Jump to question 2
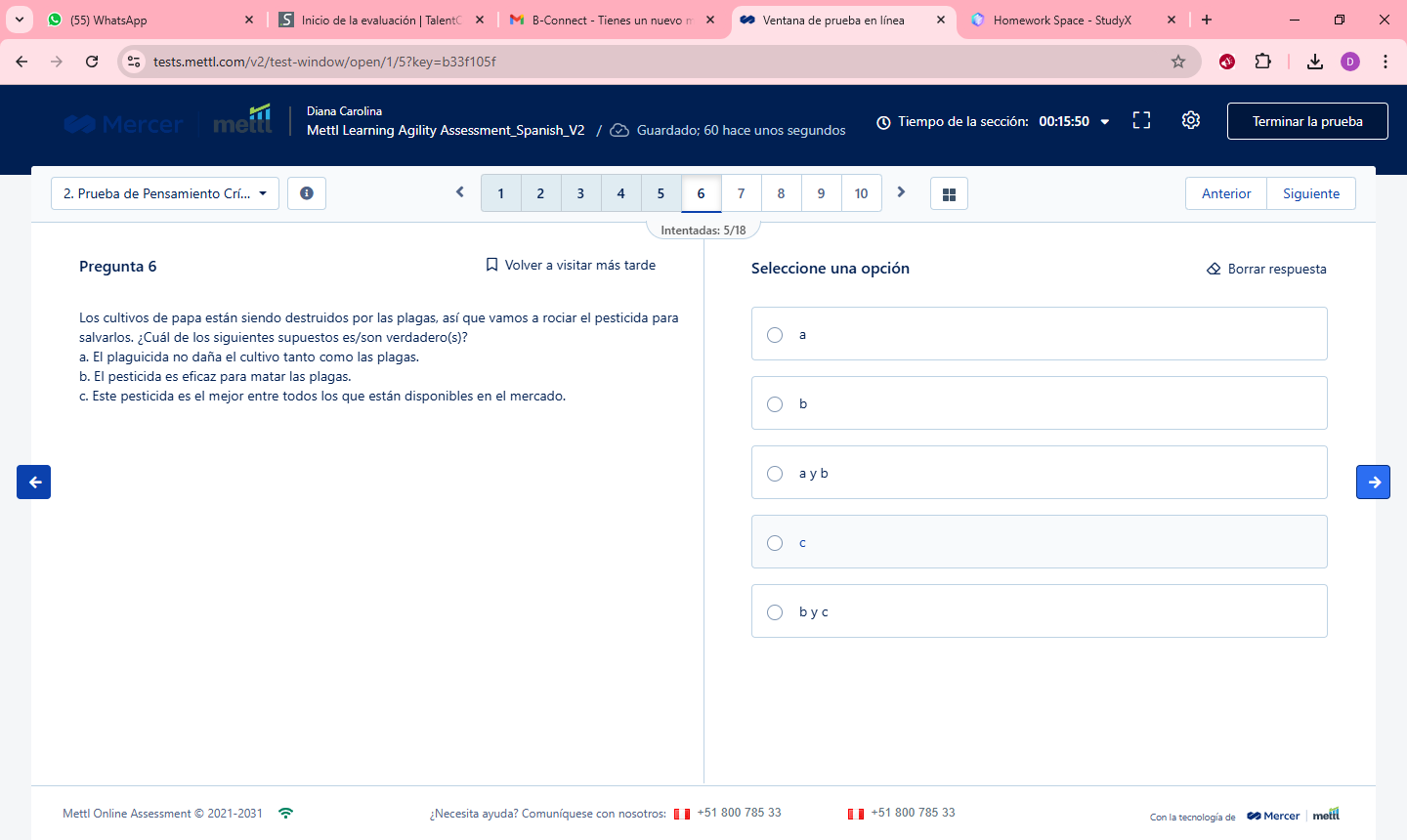Image resolution: width=1407 pixels, height=840 pixels. (540, 193)
